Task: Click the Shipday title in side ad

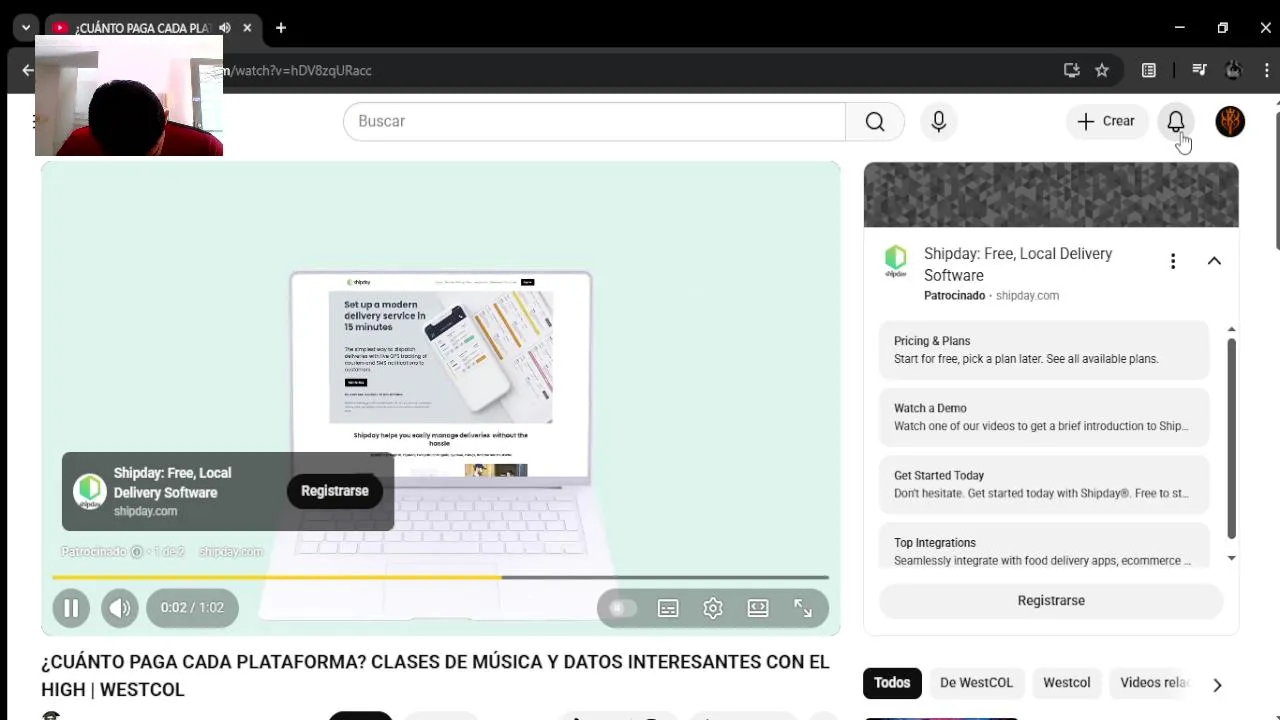Action: pyautogui.click(x=1018, y=265)
